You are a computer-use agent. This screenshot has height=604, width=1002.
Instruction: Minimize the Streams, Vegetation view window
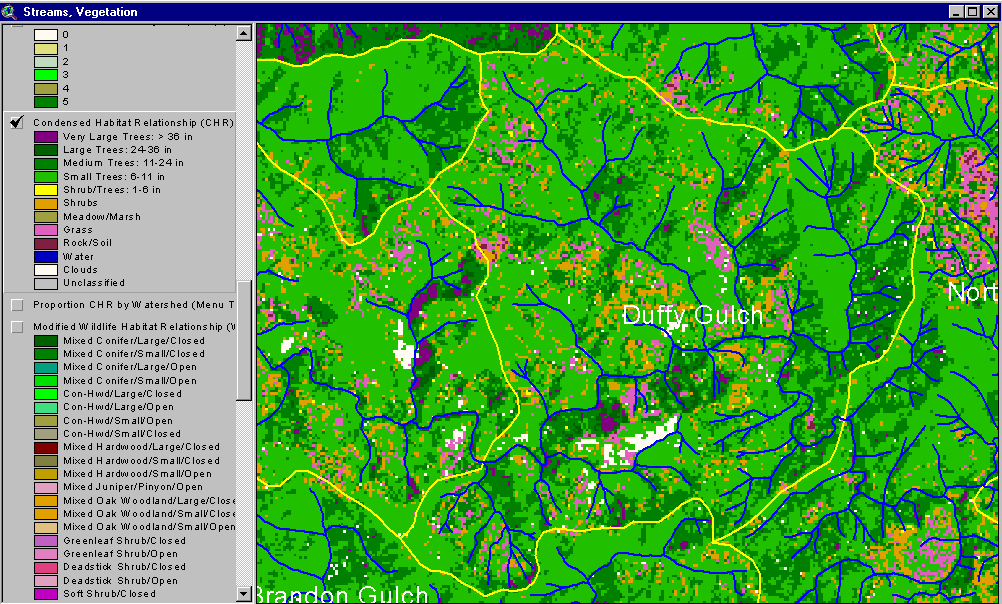click(x=955, y=12)
